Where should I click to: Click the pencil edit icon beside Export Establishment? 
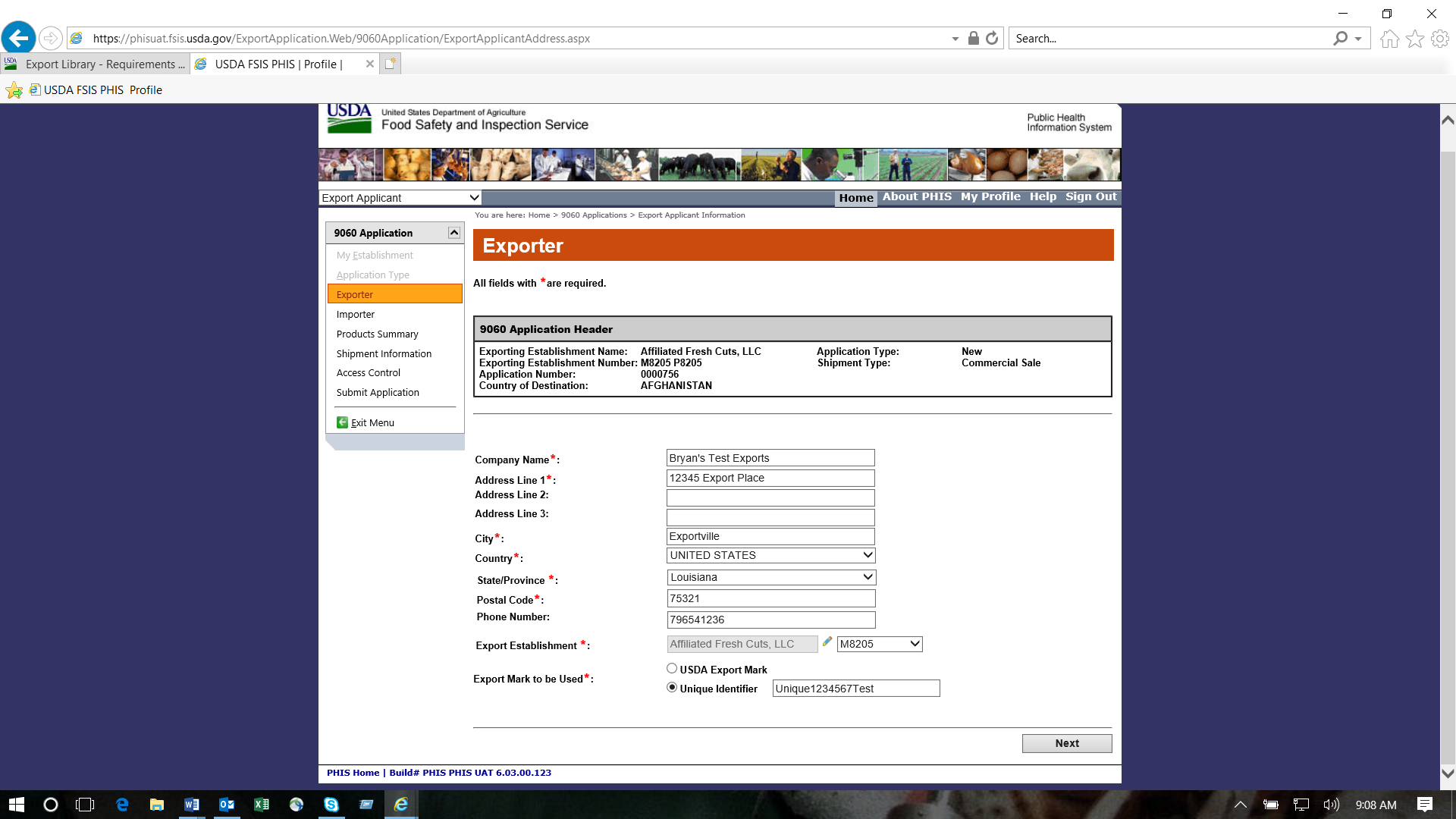pyautogui.click(x=827, y=642)
